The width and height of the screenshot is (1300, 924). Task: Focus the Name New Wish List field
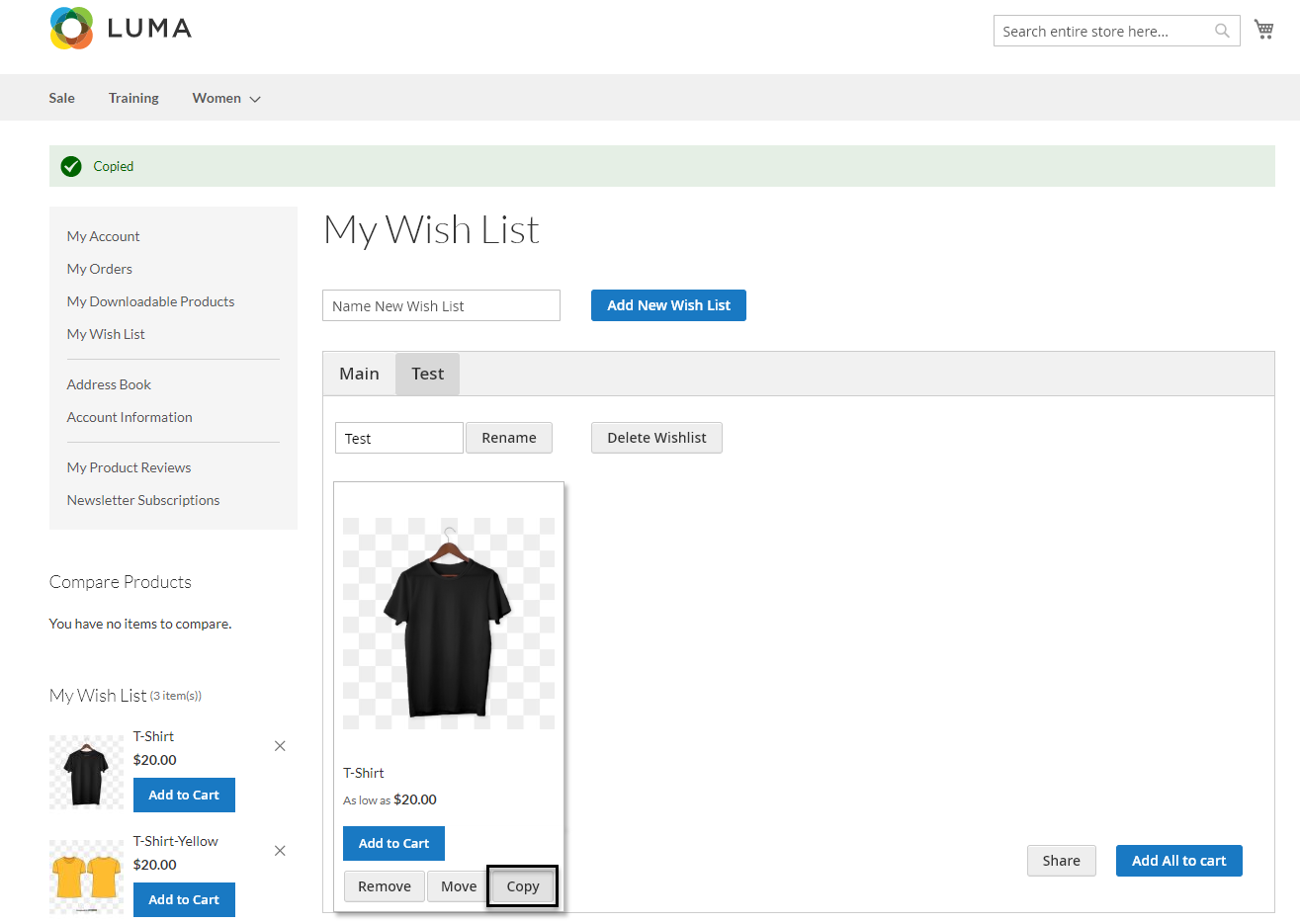(441, 305)
